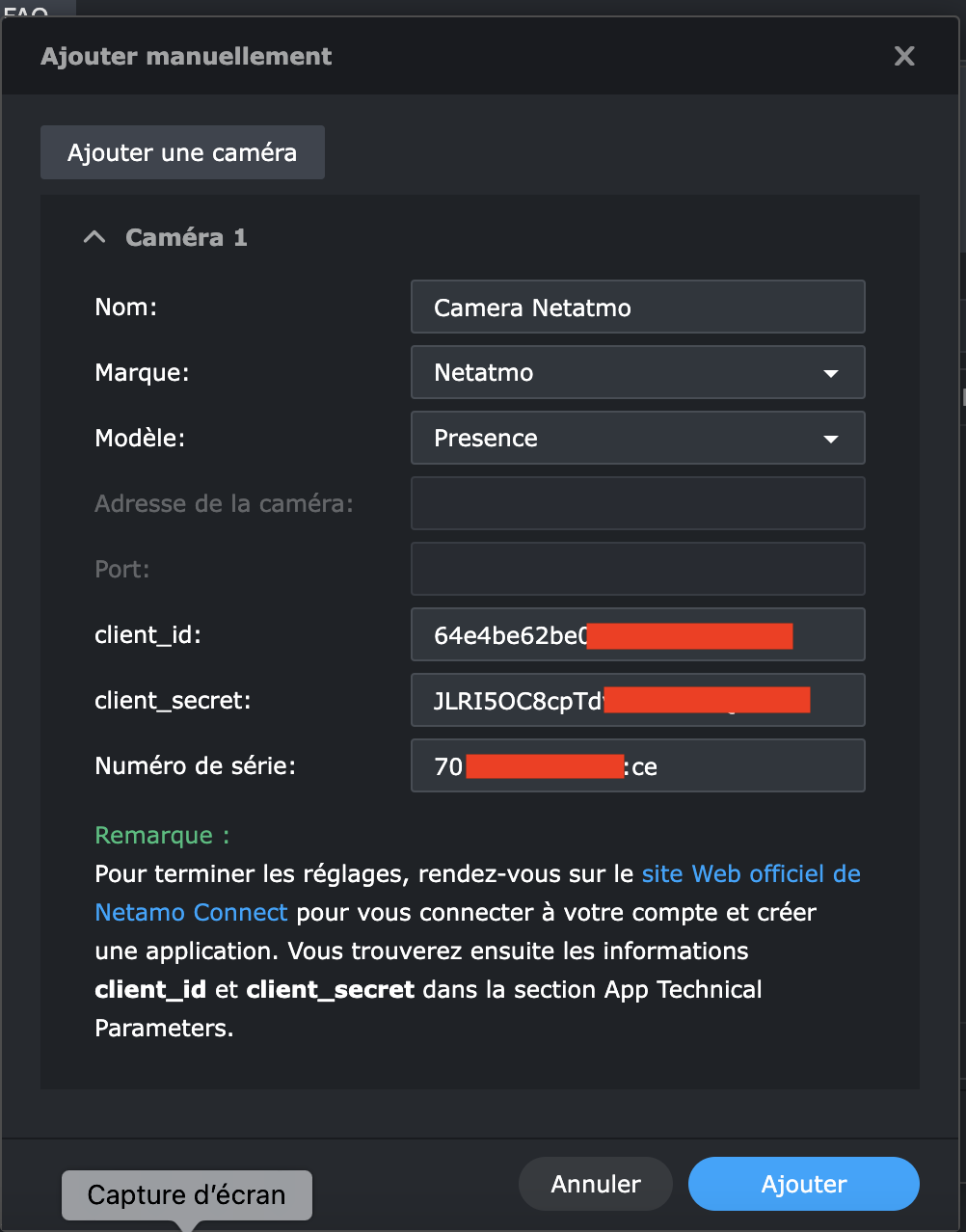Confirm with the blue Ajouter button
Viewport: 966px width, 1232px height.
(x=803, y=1184)
